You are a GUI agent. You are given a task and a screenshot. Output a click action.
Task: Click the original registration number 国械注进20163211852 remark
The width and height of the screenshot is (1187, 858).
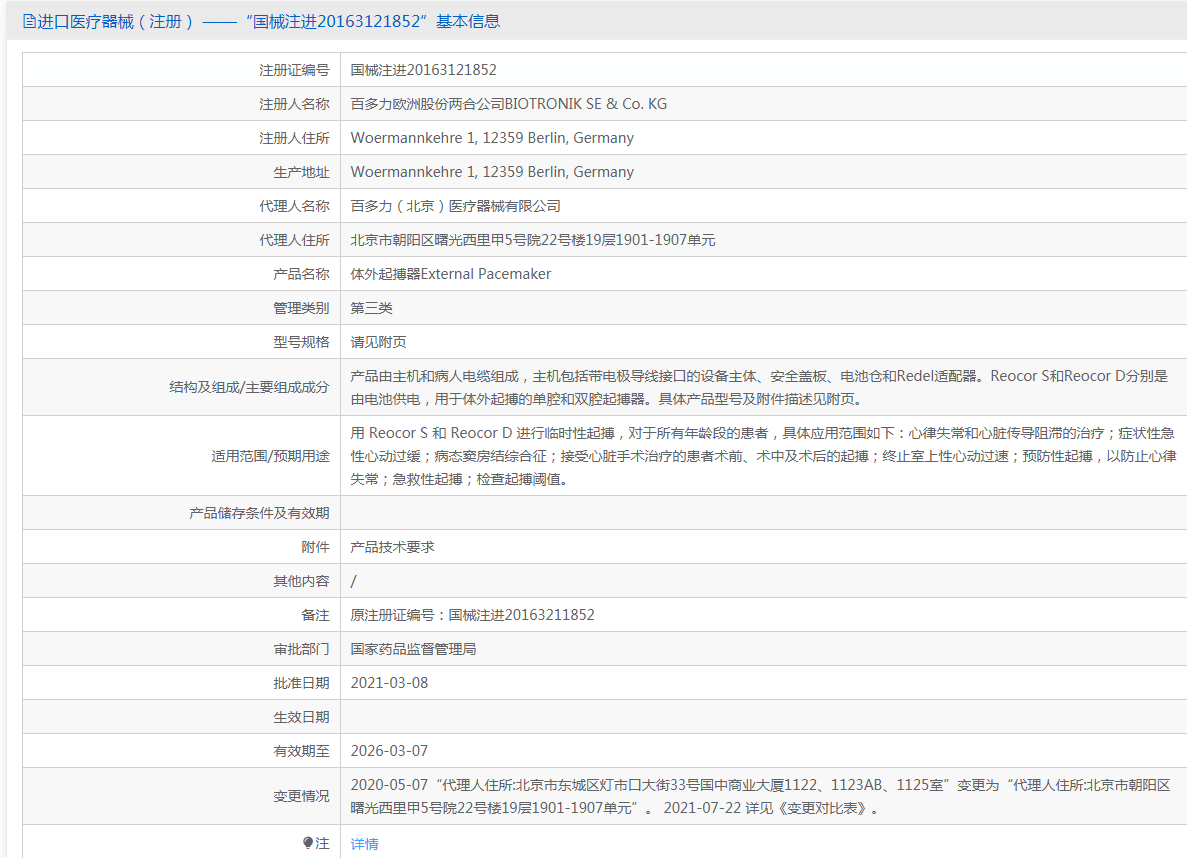pos(472,615)
